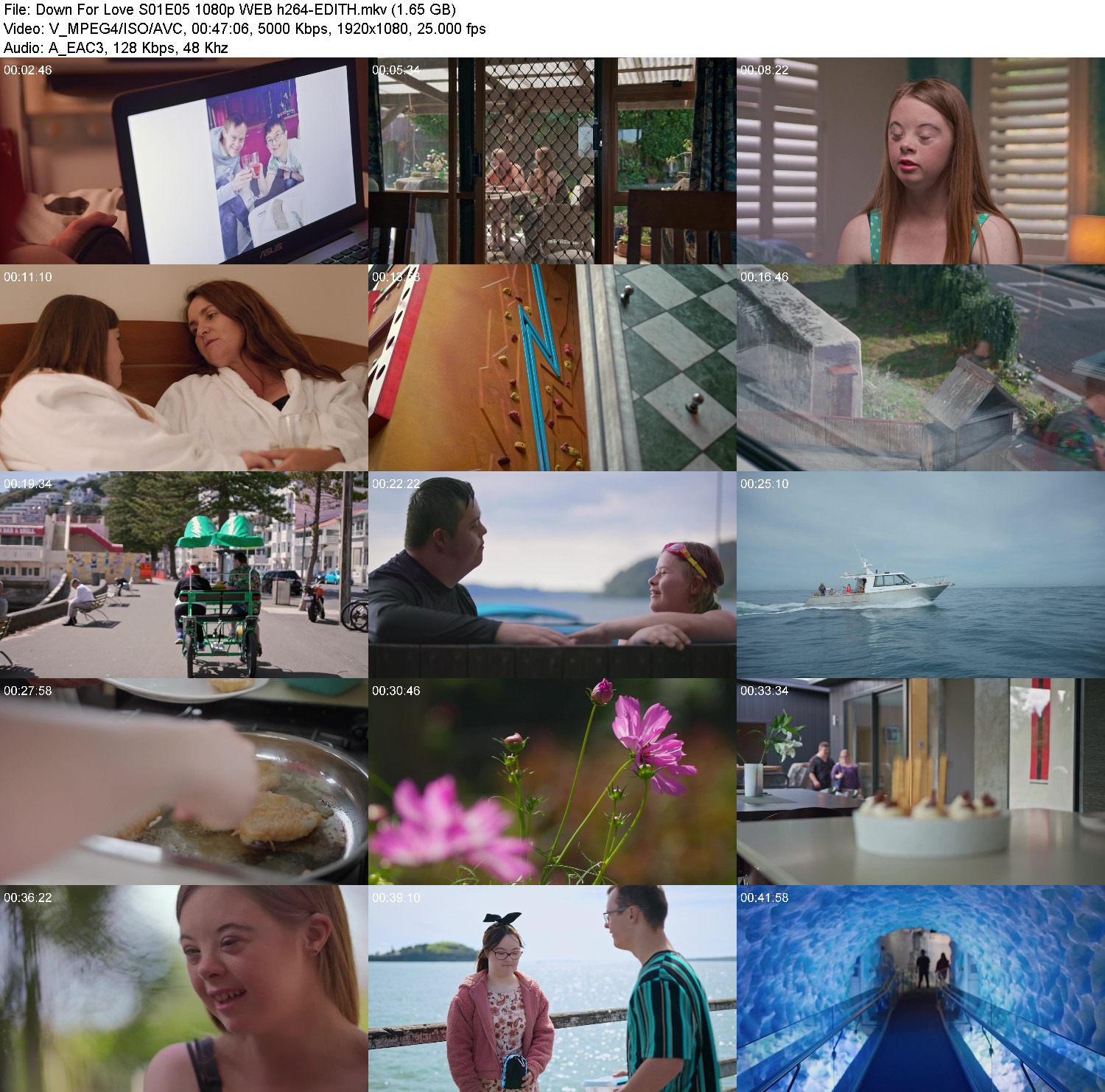
Task: Select the timestamp label 00:19:34
Action: click(28, 484)
